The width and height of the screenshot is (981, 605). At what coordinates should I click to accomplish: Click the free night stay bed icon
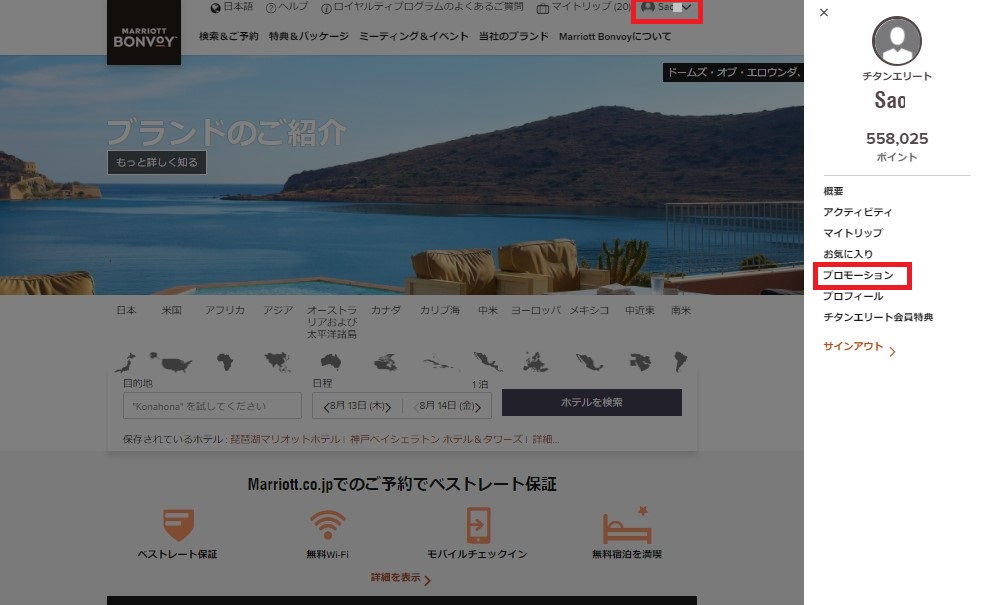click(x=627, y=526)
